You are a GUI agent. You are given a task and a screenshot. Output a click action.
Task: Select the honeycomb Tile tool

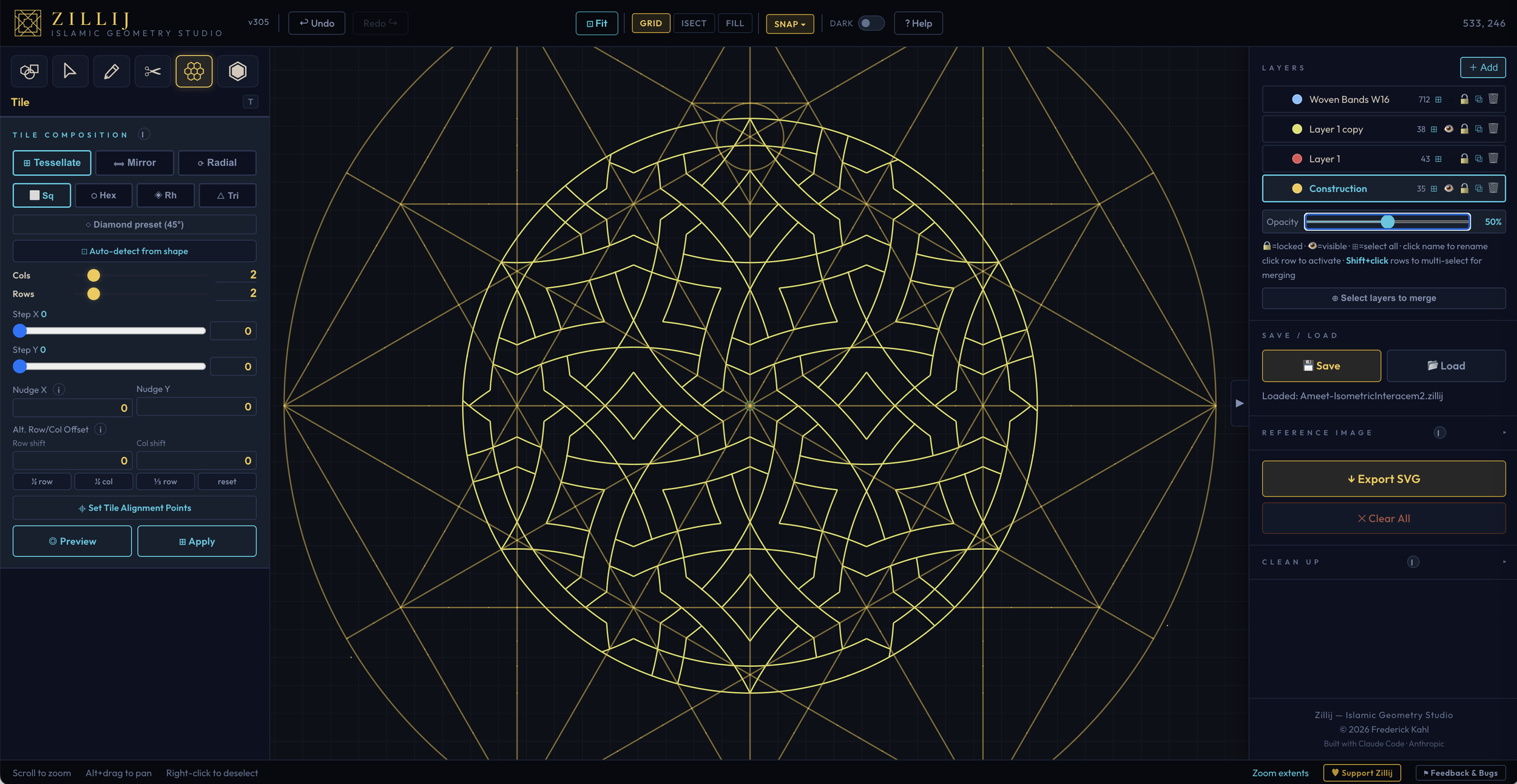[x=194, y=72]
